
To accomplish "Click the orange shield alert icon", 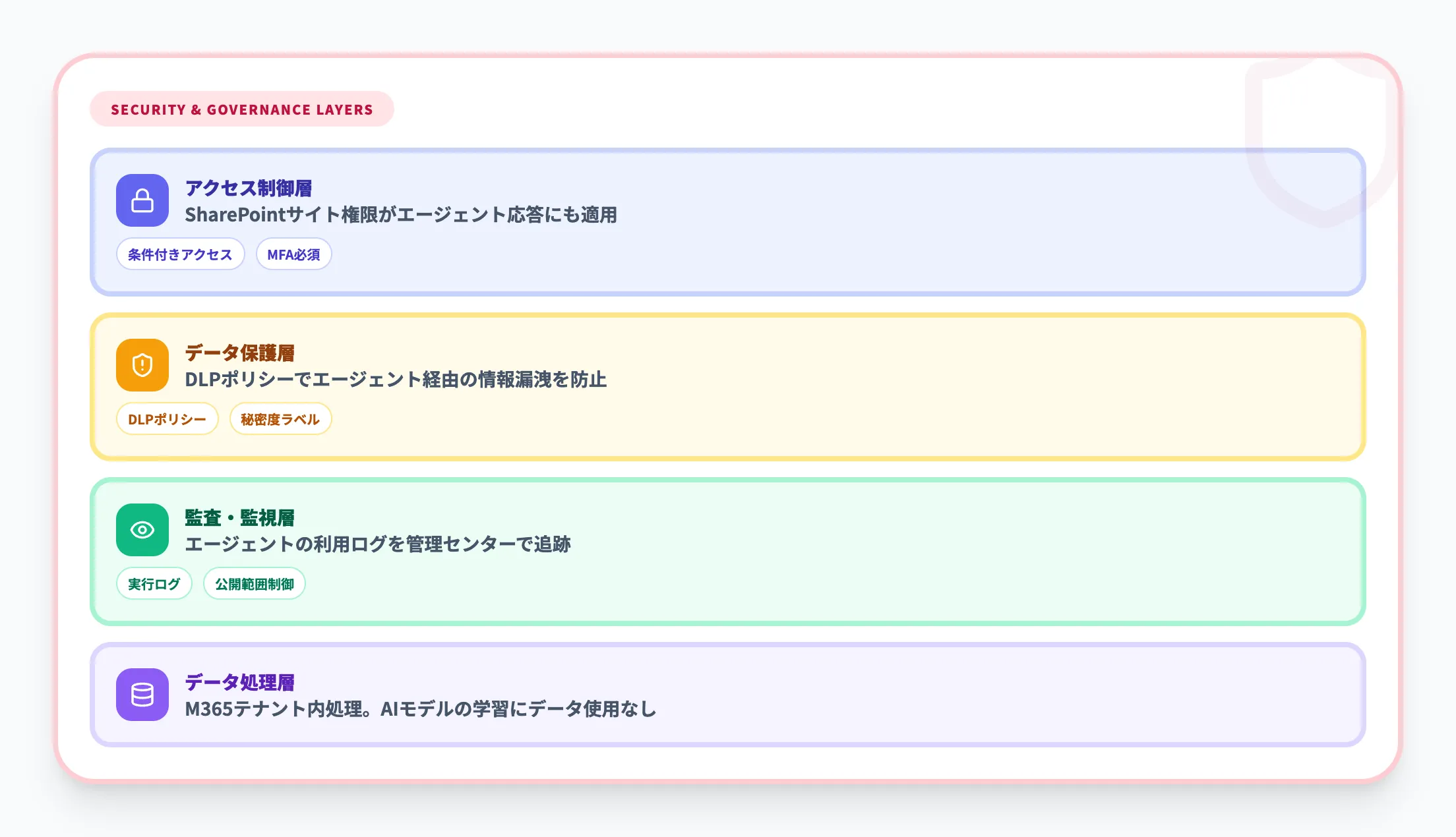I will tap(142, 365).
